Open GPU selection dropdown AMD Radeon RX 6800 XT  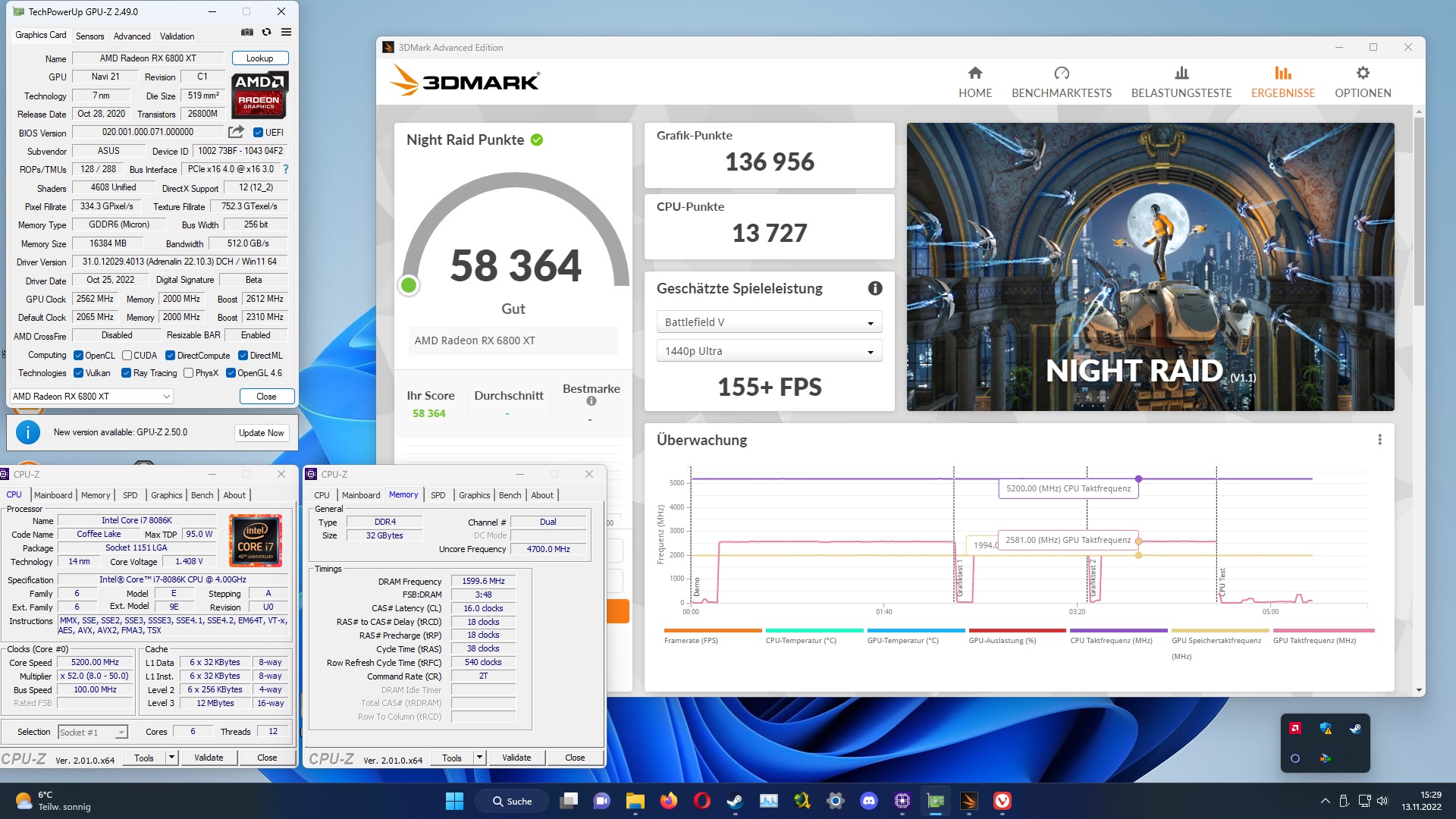point(92,396)
